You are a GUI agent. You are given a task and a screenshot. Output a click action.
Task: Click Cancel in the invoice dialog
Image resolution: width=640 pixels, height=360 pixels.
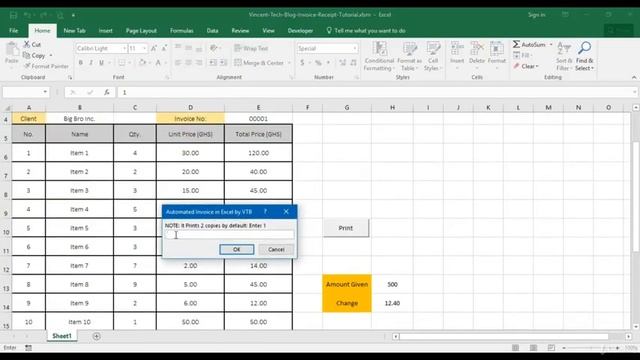tap(276, 249)
